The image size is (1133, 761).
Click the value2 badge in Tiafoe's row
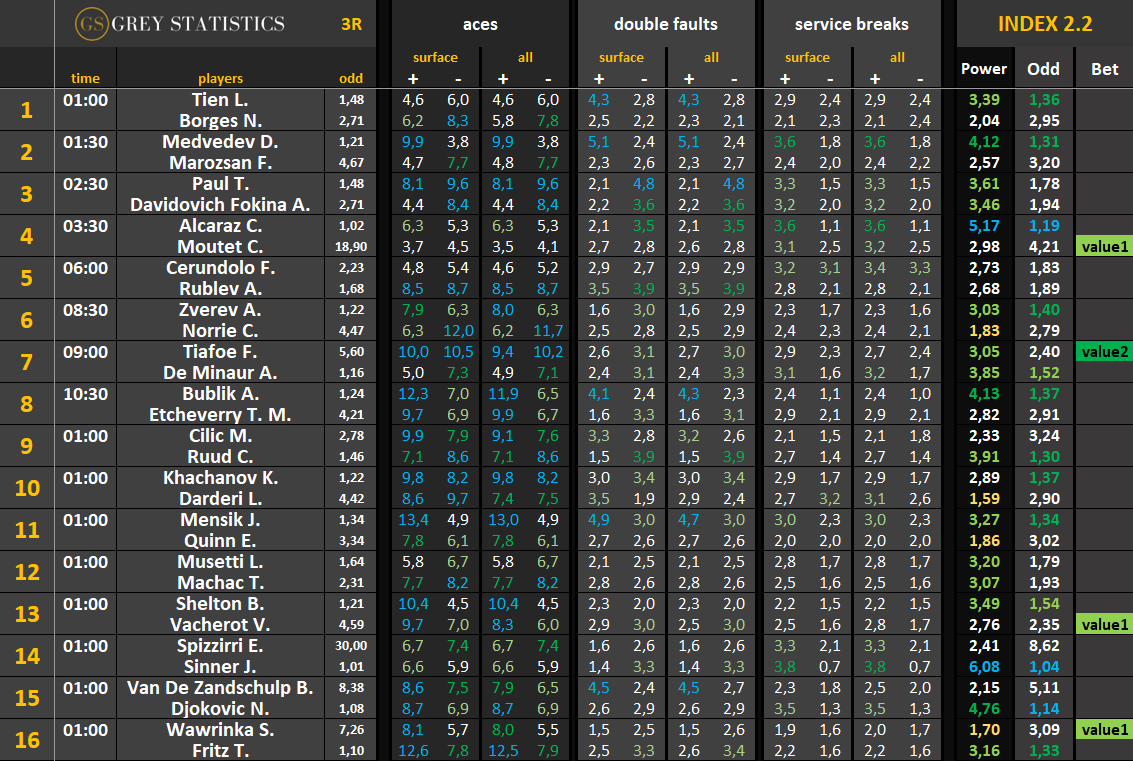pos(1104,351)
